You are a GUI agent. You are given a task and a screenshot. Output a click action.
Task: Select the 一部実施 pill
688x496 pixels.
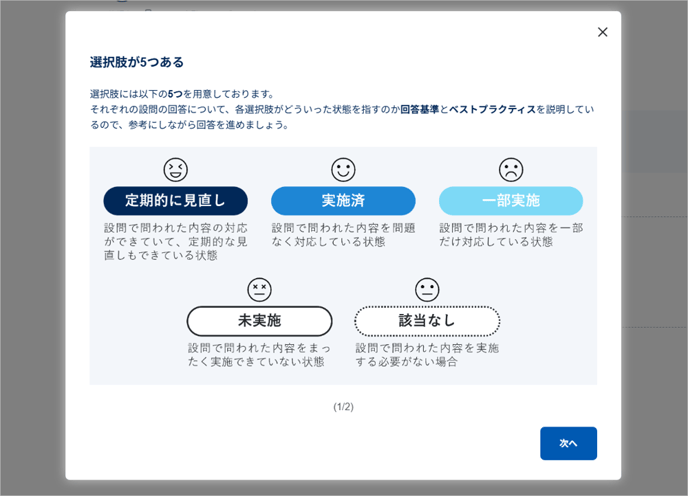(511, 201)
